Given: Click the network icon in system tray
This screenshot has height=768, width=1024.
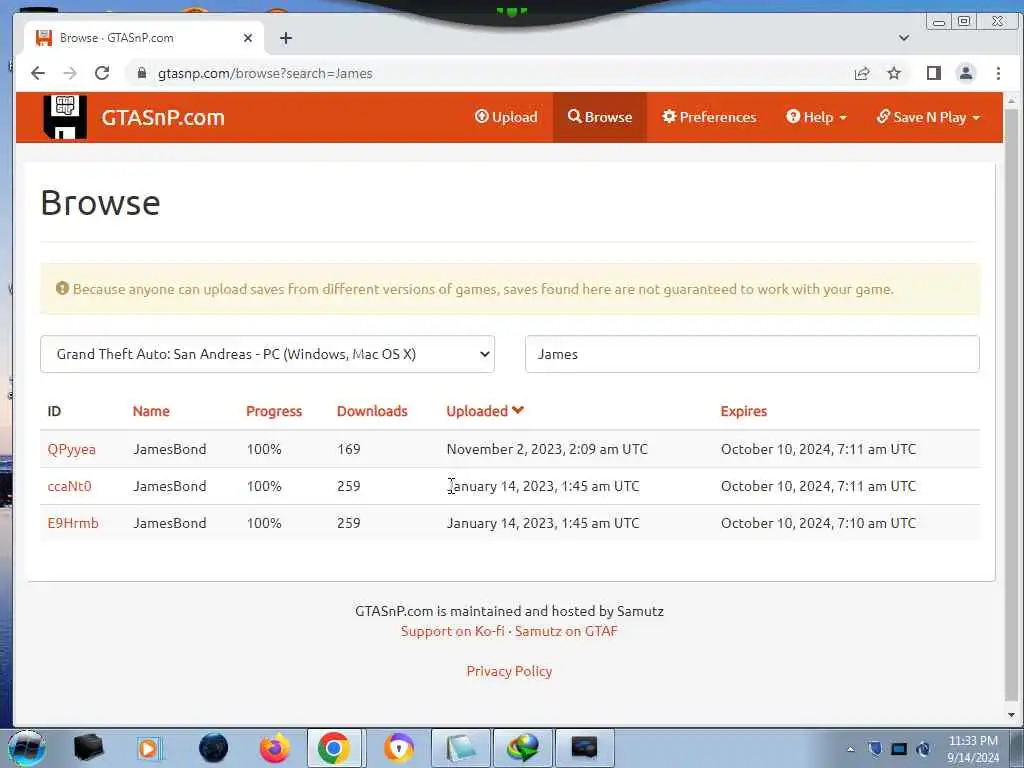Looking at the screenshot, I should pyautogui.click(x=899, y=749).
